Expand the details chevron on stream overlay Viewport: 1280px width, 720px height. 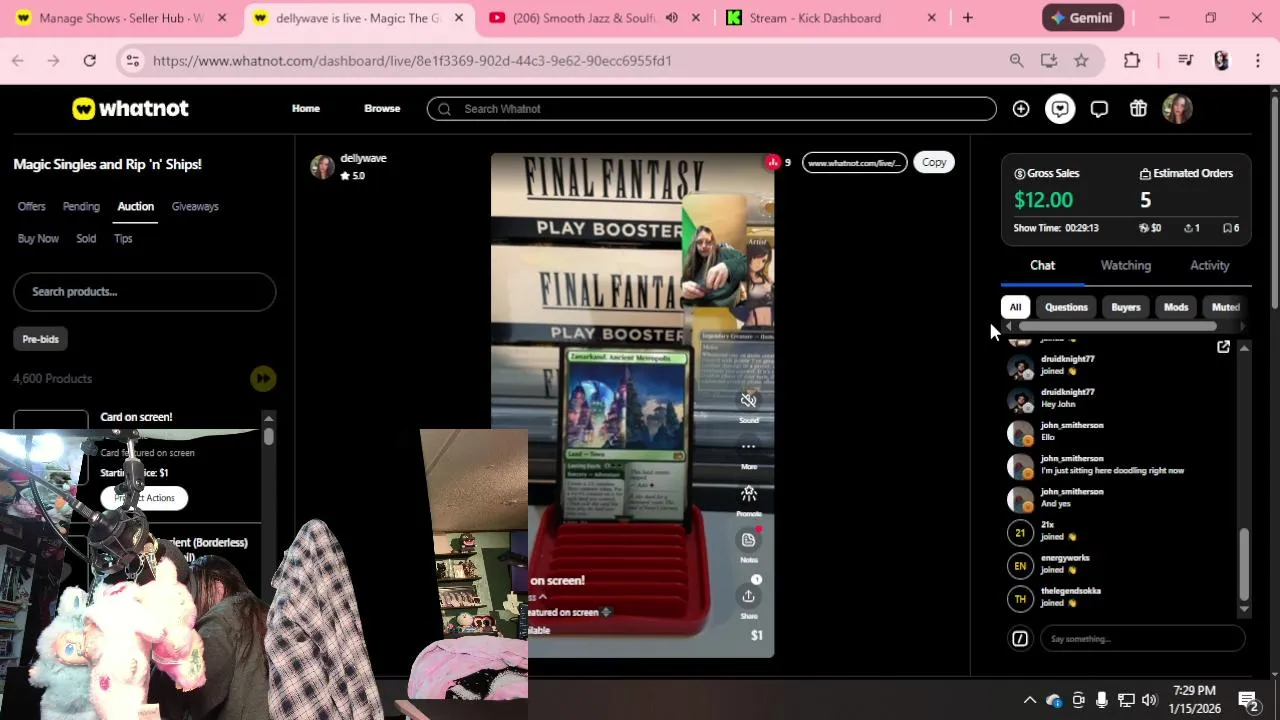[543, 596]
